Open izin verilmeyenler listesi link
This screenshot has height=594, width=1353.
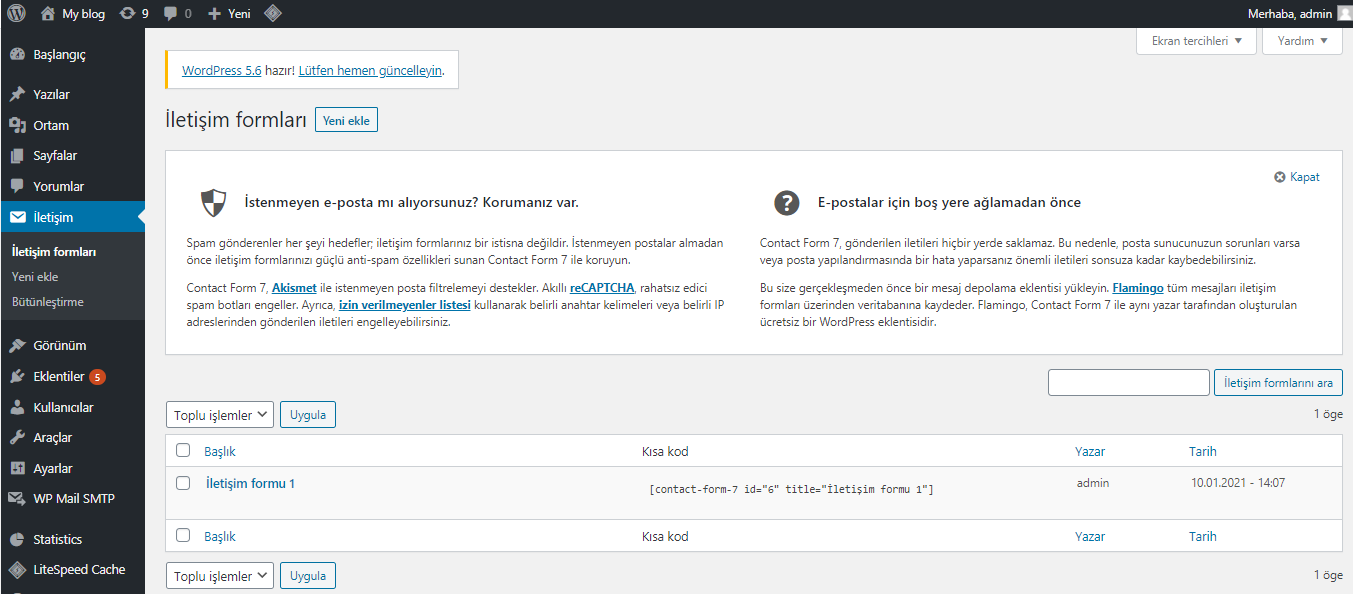(x=405, y=305)
